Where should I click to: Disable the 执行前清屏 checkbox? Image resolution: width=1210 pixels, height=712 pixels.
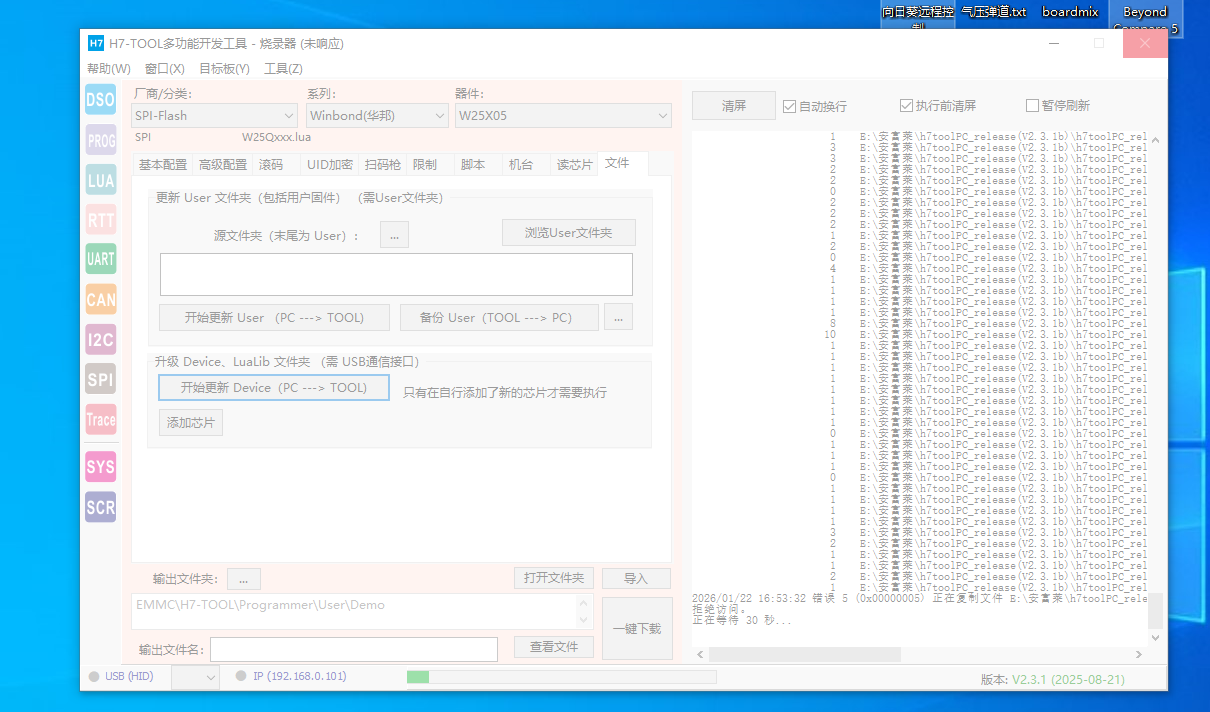tap(906, 106)
